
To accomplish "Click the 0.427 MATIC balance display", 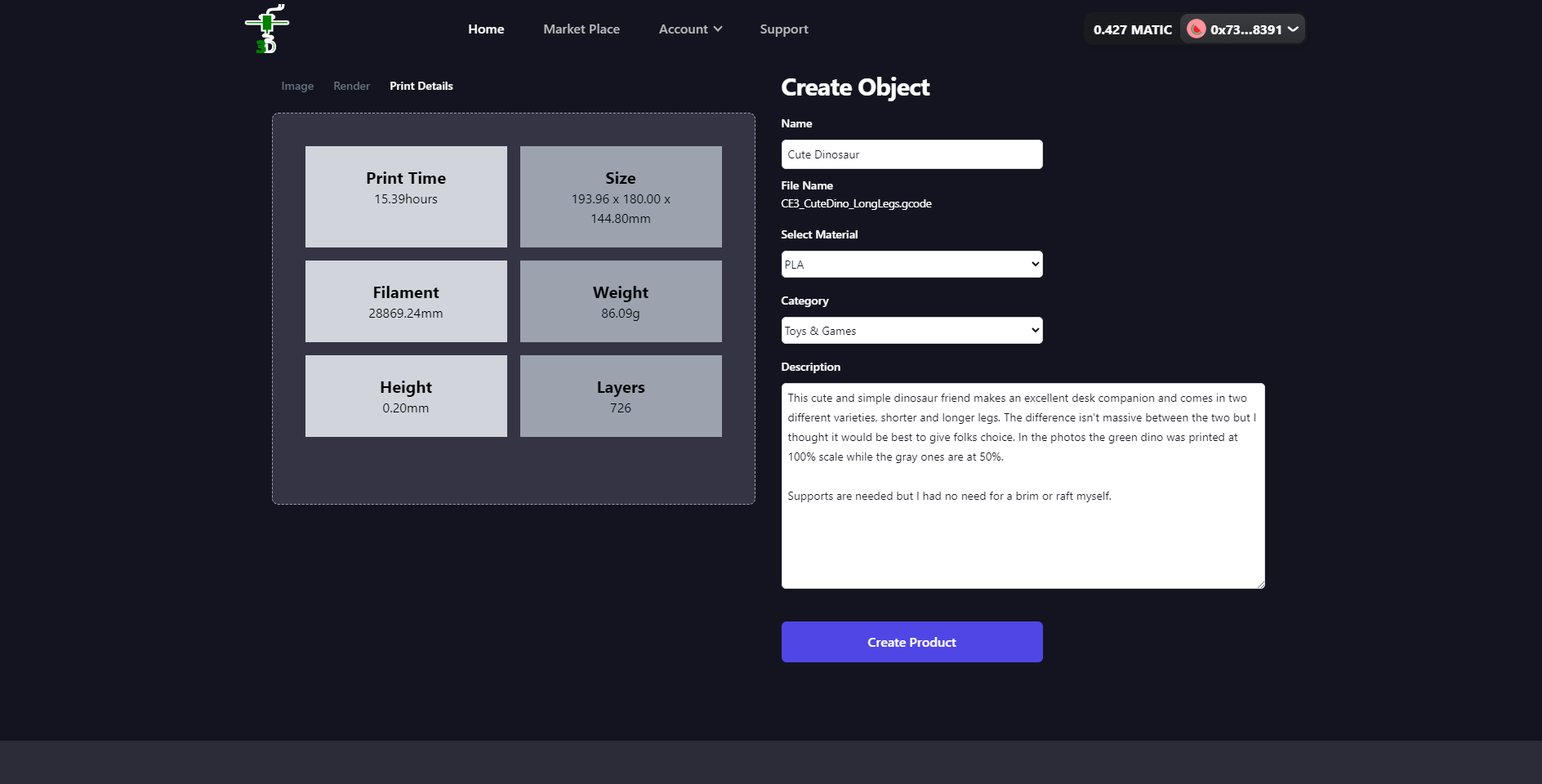I will 1133,29.
